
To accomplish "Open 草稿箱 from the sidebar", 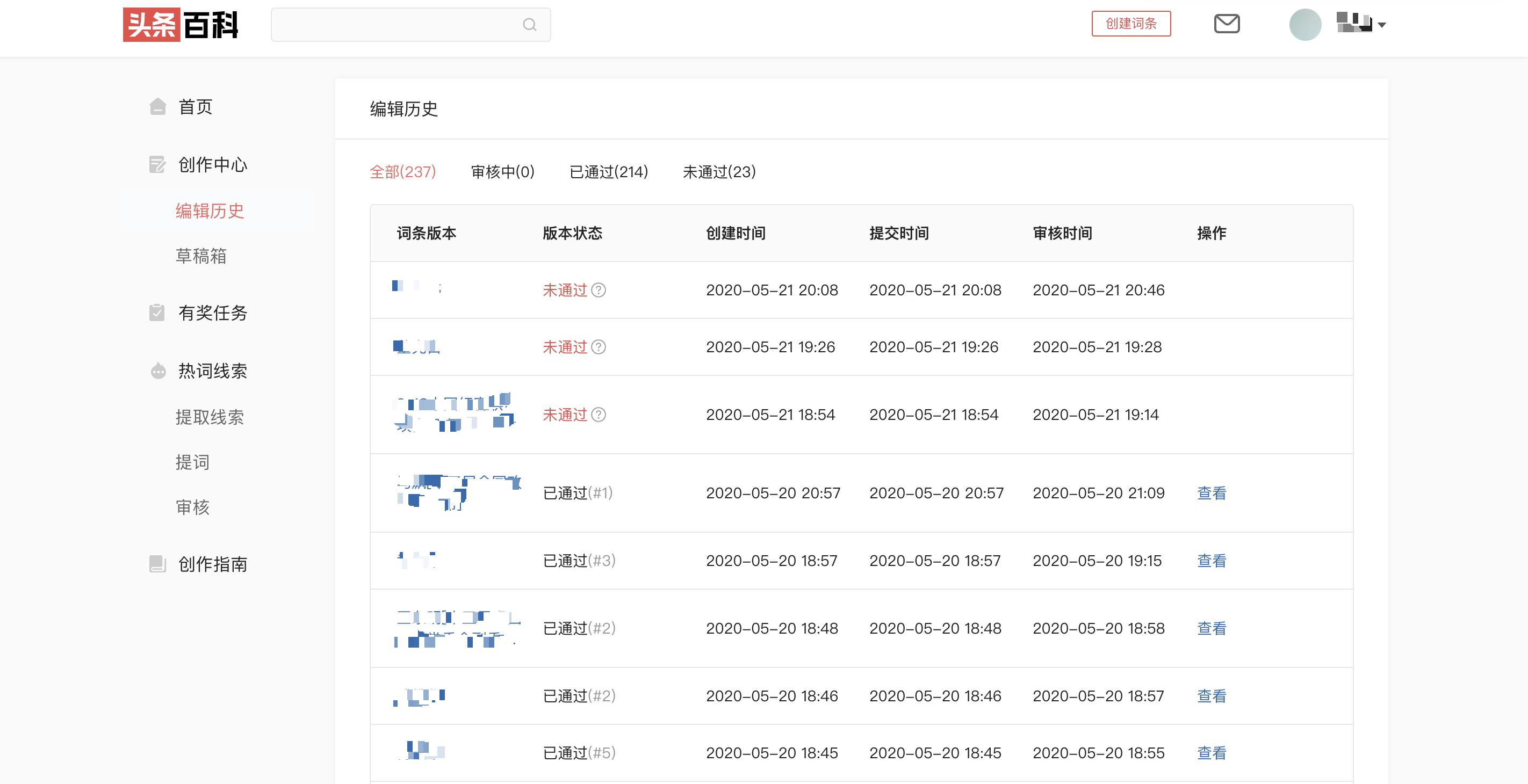I will click(200, 256).
